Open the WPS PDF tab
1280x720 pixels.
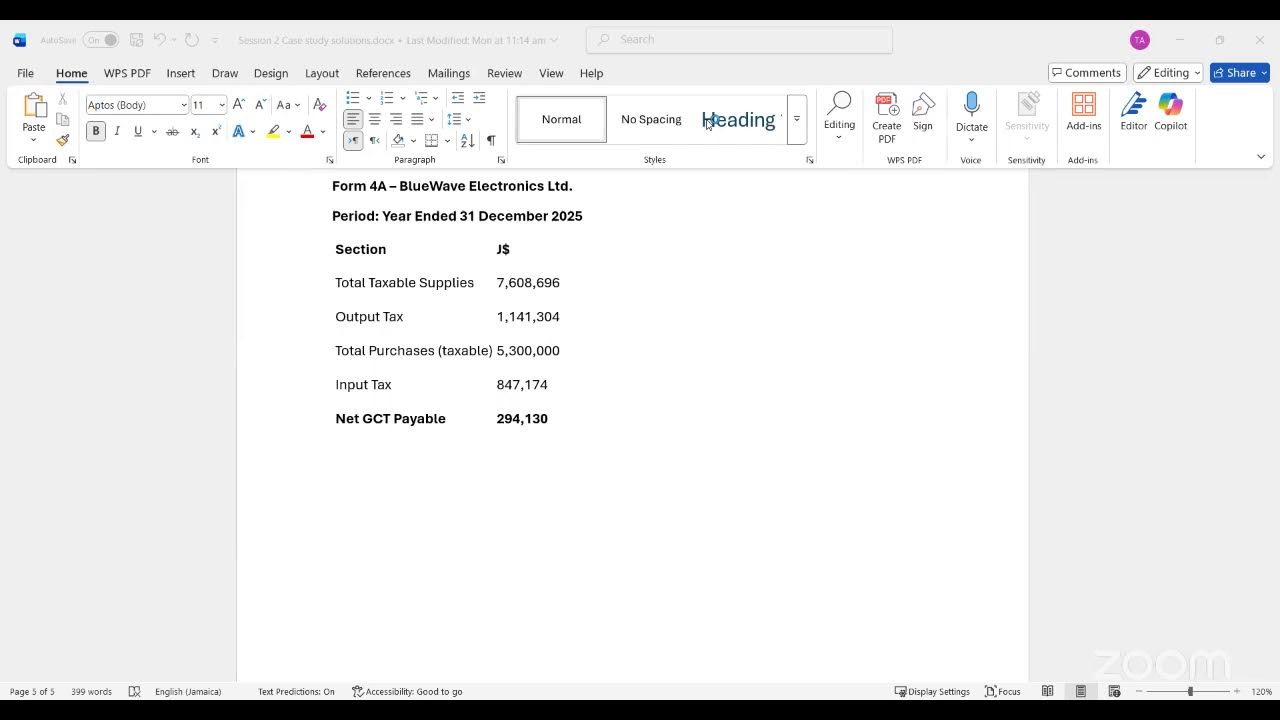[x=127, y=73]
